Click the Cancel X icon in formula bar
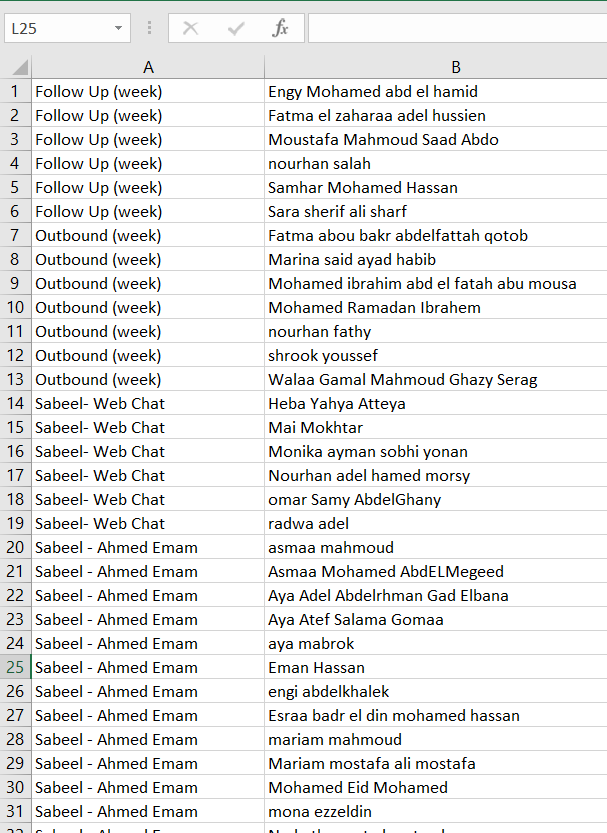 click(x=190, y=28)
